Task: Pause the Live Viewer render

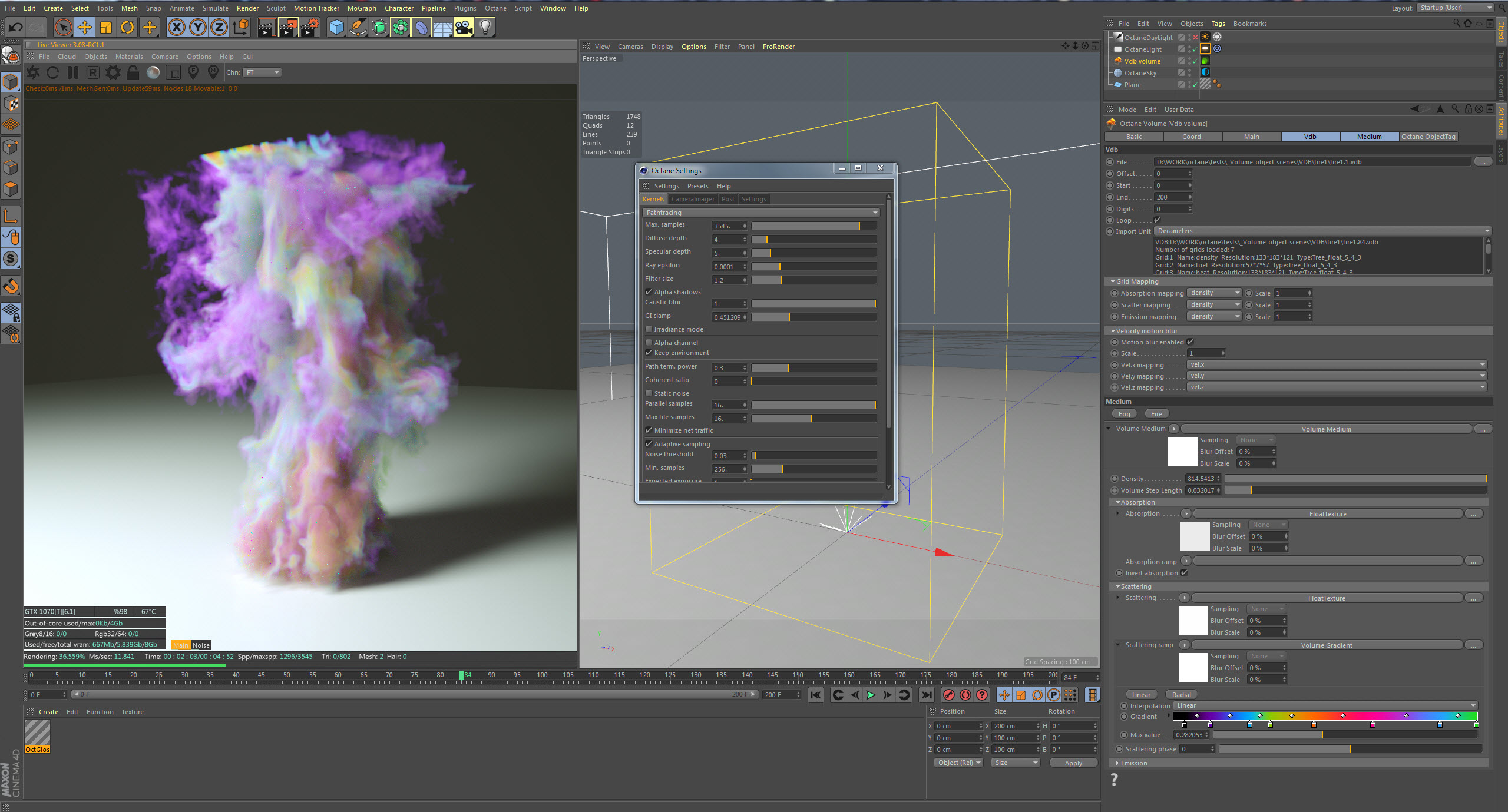Action: (73, 72)
